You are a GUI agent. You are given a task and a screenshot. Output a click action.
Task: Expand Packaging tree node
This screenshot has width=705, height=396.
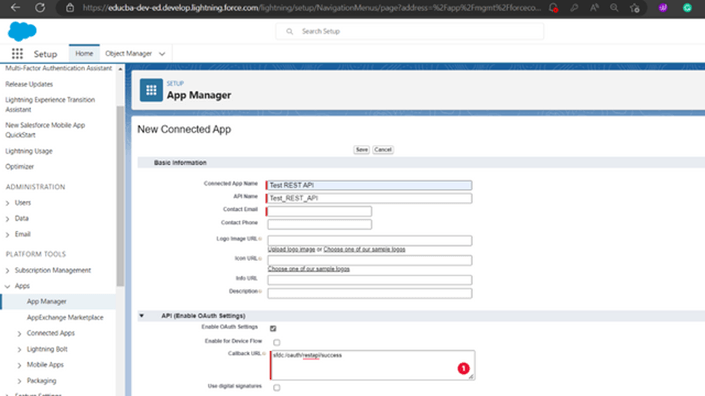pos(19,381)
